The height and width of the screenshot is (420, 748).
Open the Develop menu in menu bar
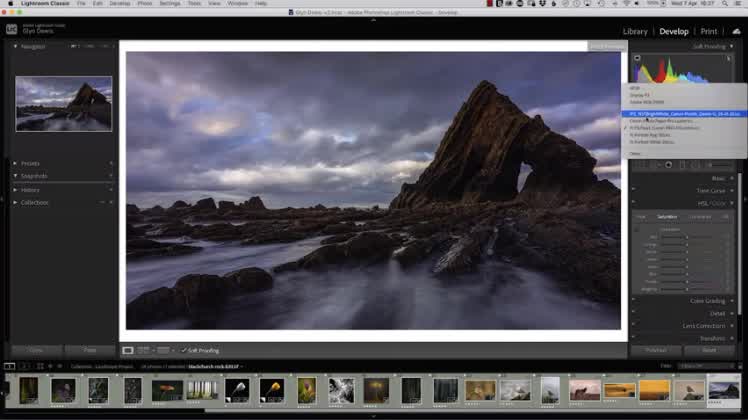[x=120, y=3]
